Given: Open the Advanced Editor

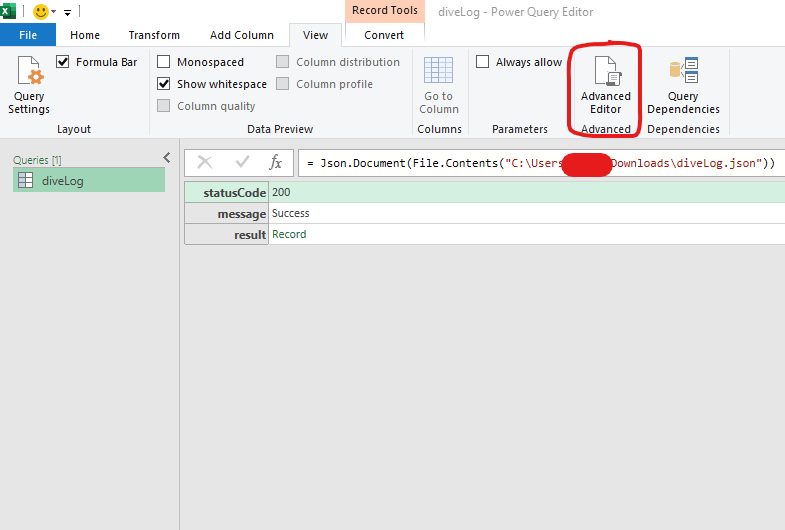Looking at the screenshot, I should (605, 86).
